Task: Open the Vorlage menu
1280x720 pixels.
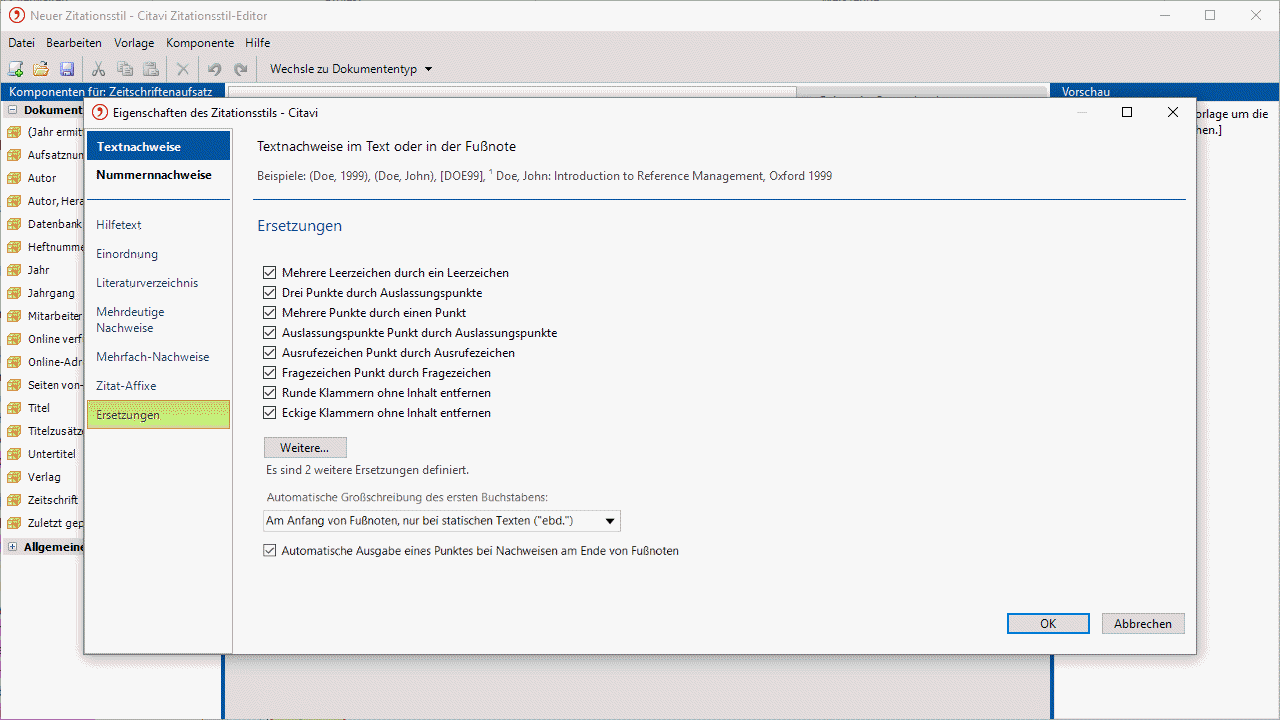Action: (x=134, y=43)
